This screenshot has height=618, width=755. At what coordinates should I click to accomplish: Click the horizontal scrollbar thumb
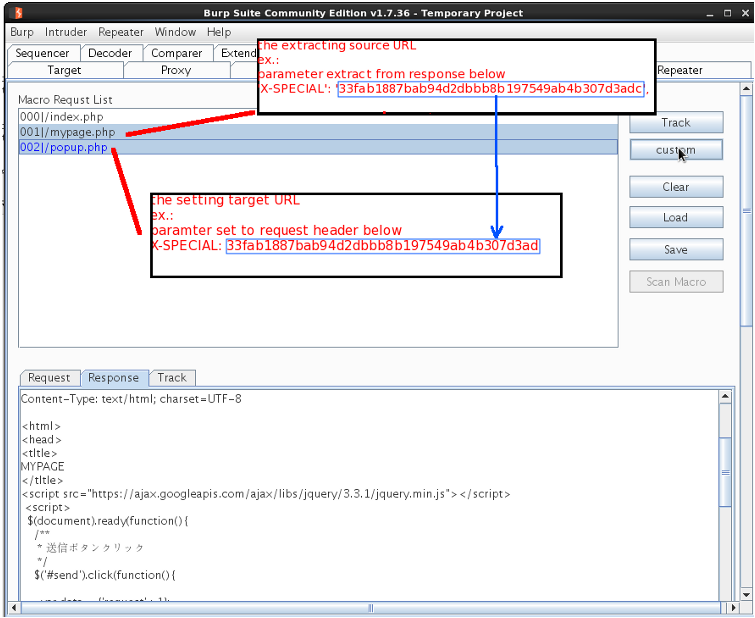(x=371, y=607)
